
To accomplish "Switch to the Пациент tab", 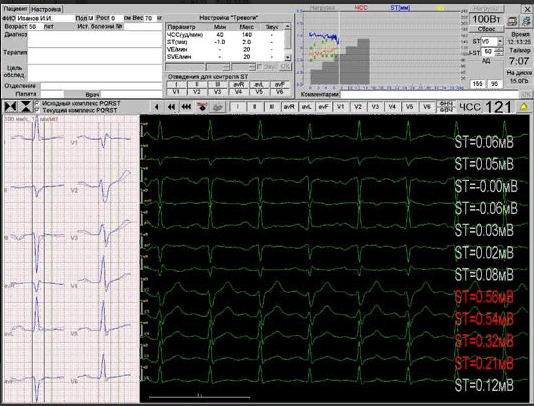I will (15, 9).
